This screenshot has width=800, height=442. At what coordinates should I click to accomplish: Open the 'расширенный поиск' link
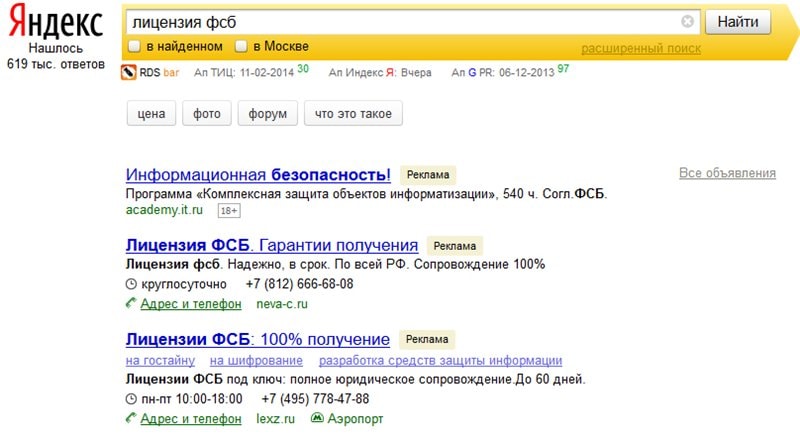click(641, 48)
